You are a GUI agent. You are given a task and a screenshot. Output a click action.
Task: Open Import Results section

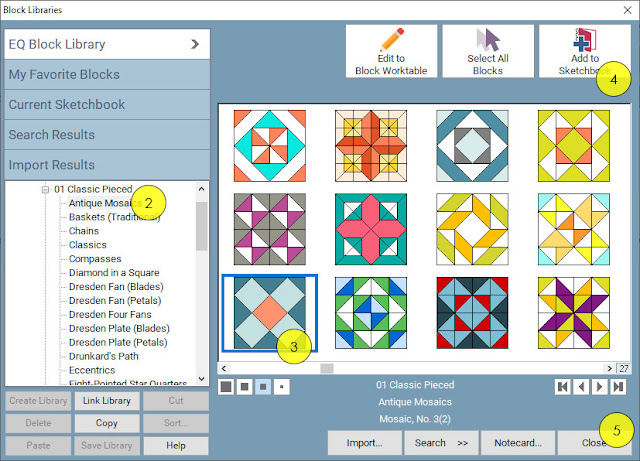(x=107, y=165)
